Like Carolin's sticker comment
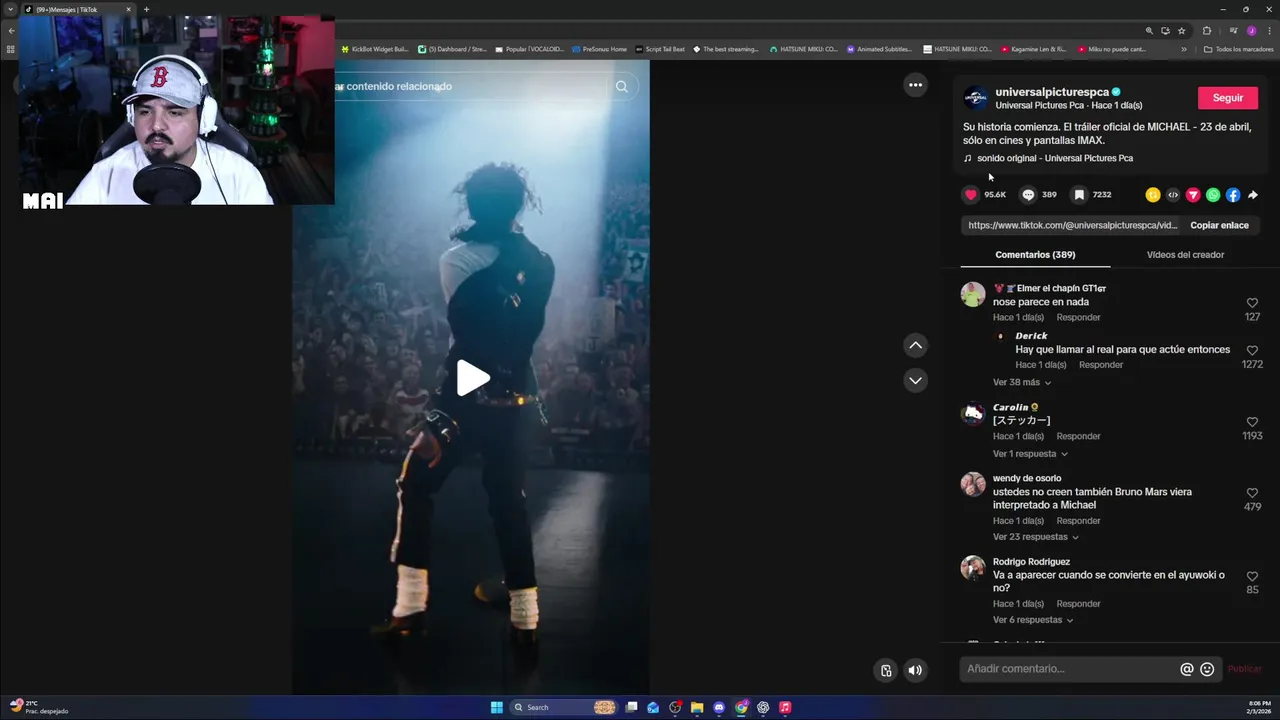Screen dimensions: 1280x720 1252,422
